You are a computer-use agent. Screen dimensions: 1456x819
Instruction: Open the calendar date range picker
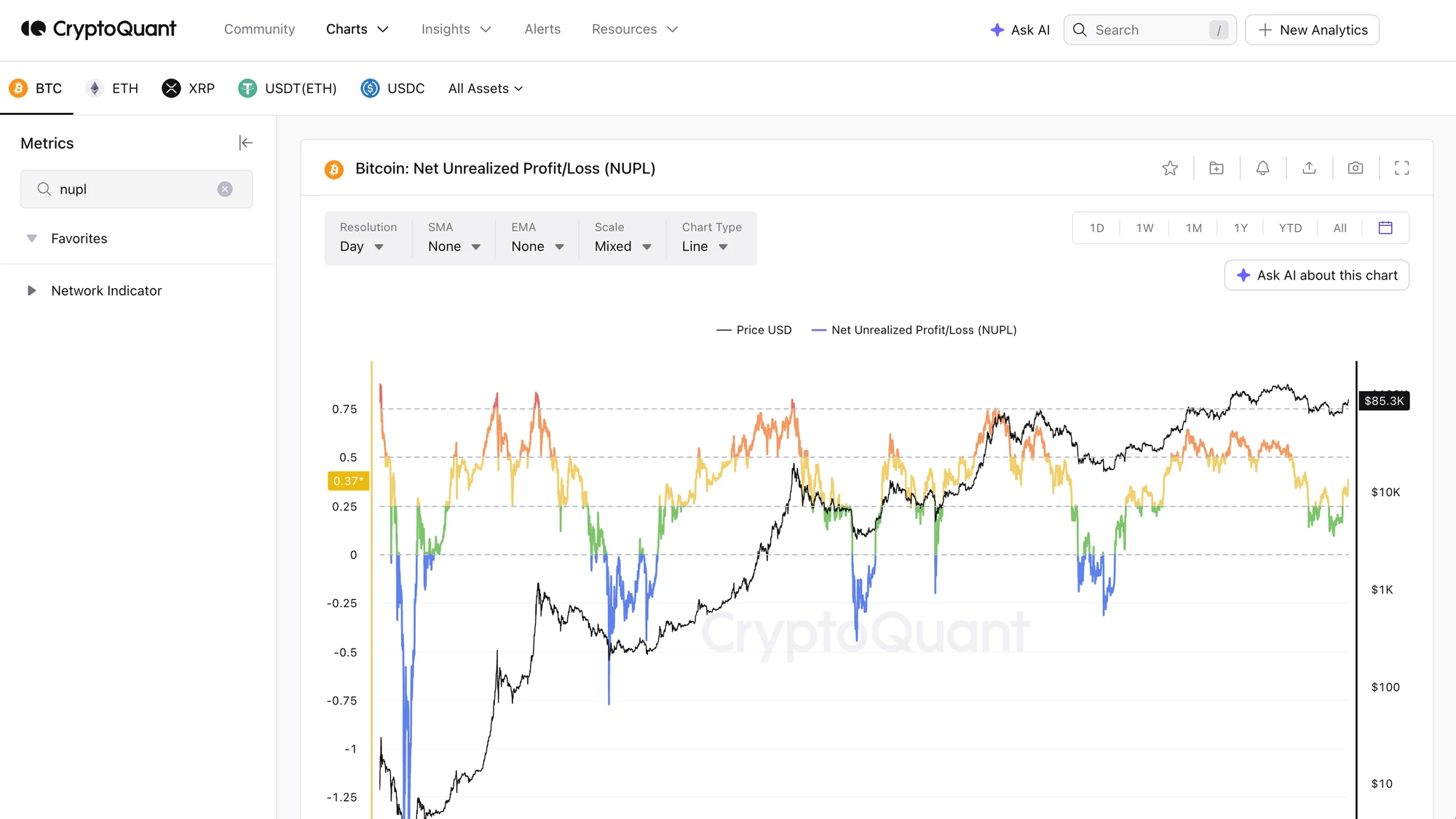point(1385,228)
